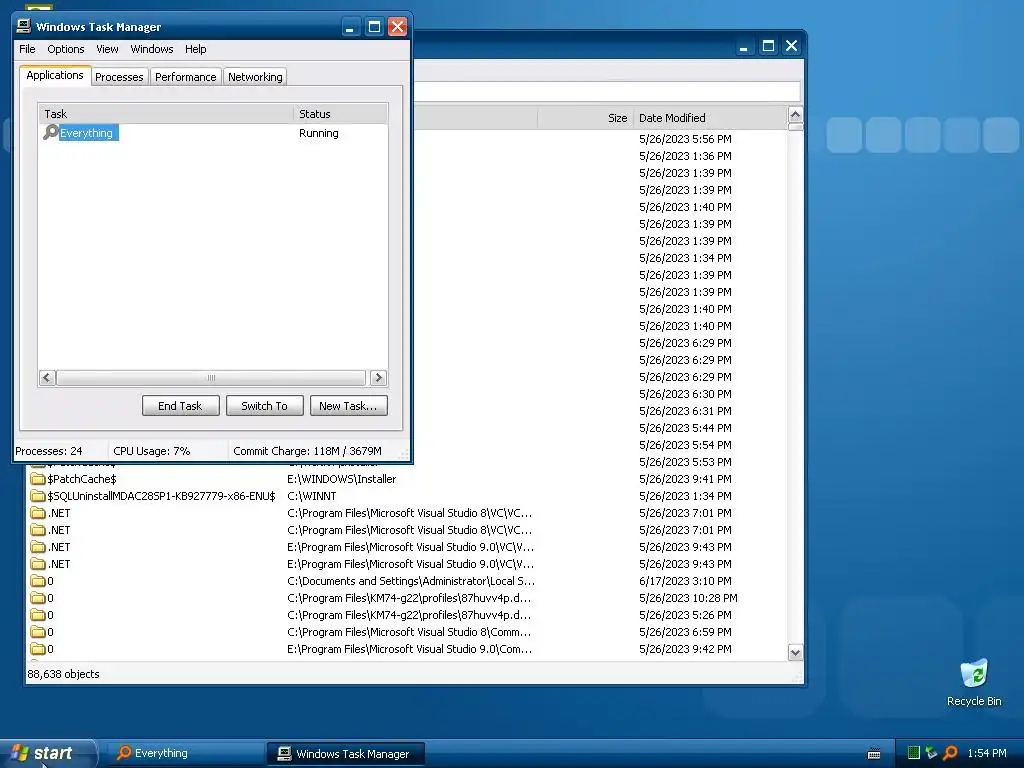
Task: Click the task list left scroll arrow
Action: pos(47,378)
